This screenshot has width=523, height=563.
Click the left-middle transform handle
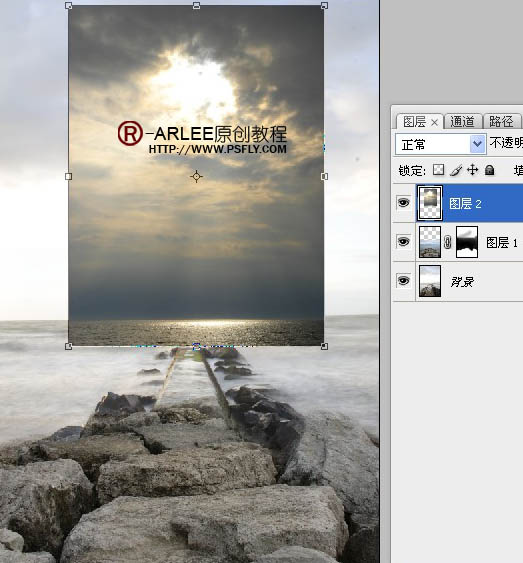point(69,176)
